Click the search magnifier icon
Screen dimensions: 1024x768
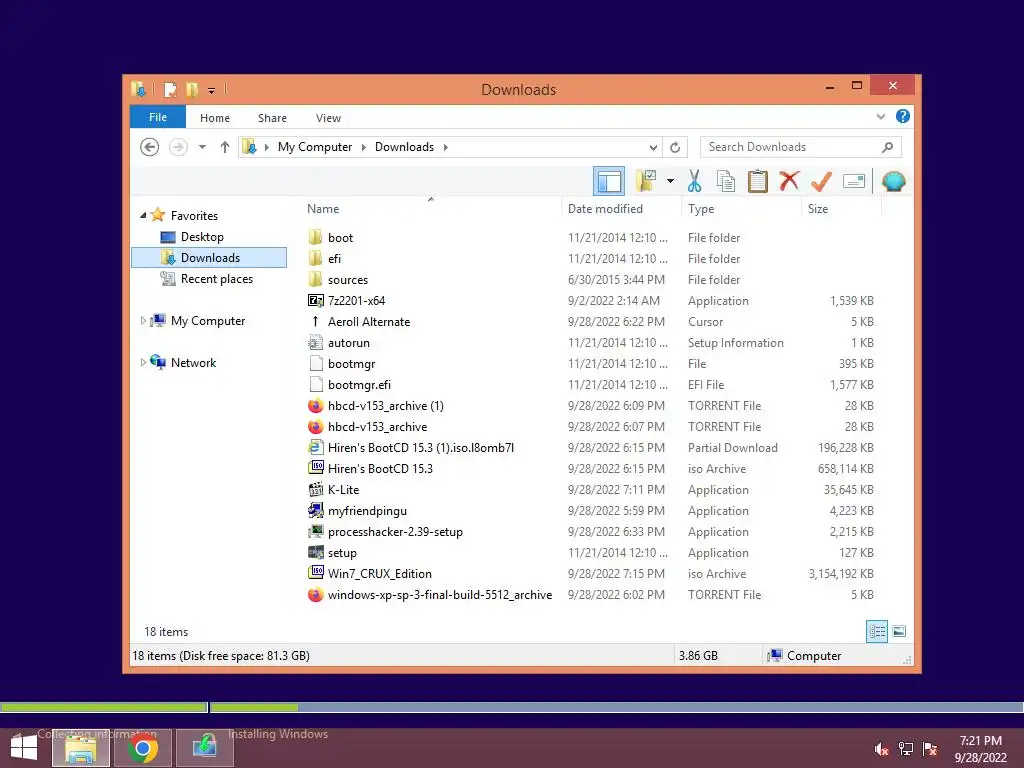coord(887,147)
